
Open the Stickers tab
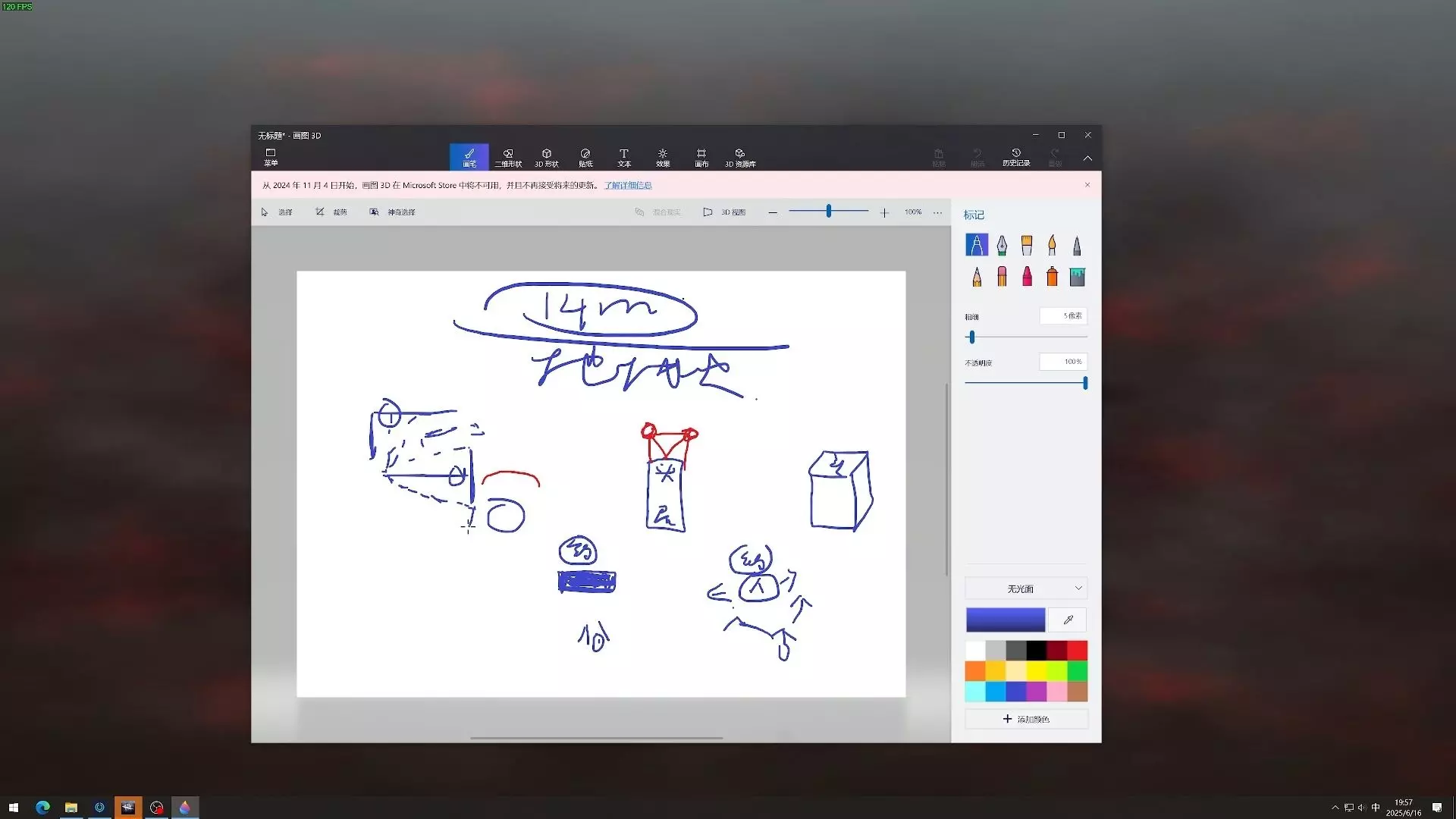[x=585, y=157]
